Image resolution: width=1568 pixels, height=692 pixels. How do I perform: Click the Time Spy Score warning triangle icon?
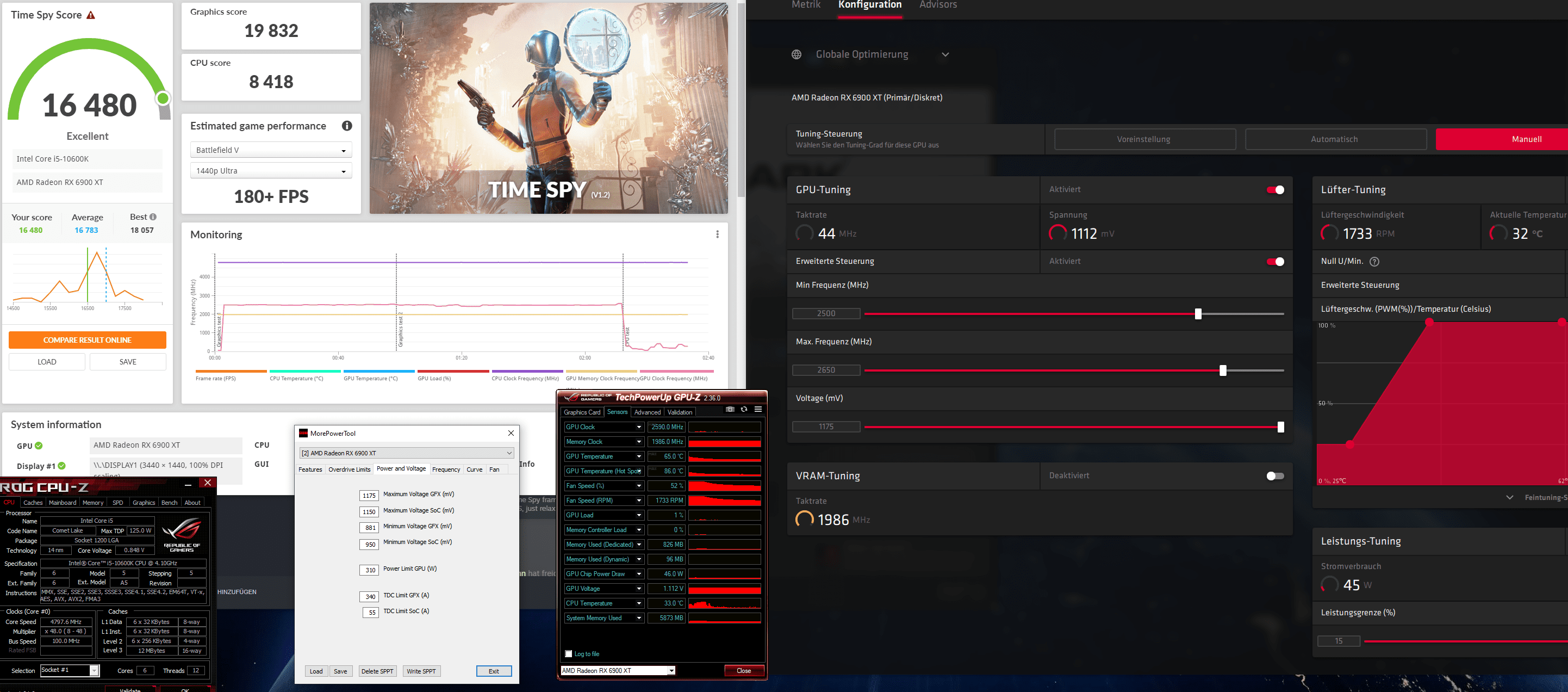point(91,15)
